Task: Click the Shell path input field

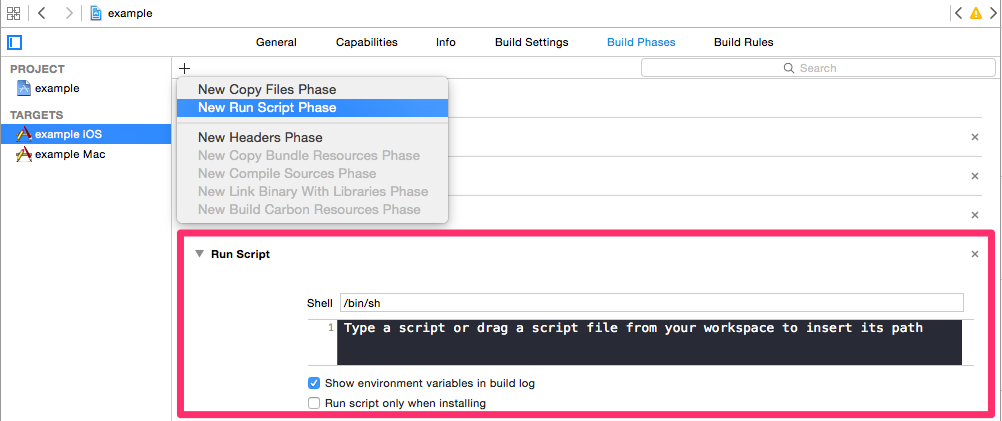Action: pos(651,302)
